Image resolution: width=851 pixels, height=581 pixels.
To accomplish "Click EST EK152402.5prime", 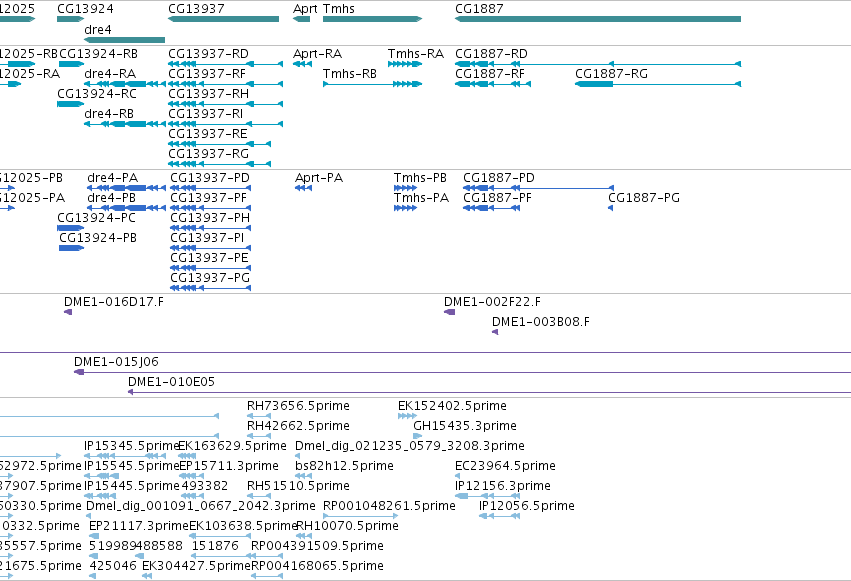I will click(452, 406).
